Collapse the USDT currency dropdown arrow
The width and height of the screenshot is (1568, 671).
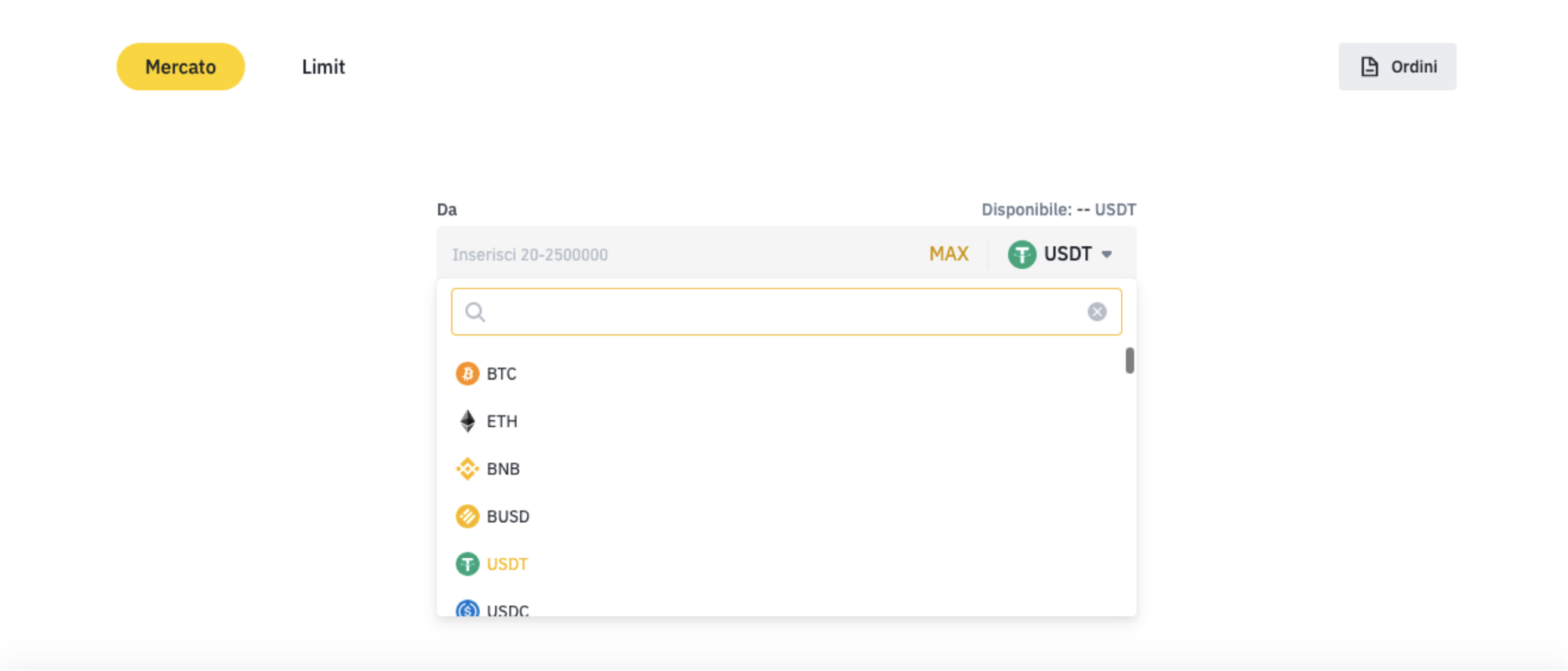(1107, 254)
